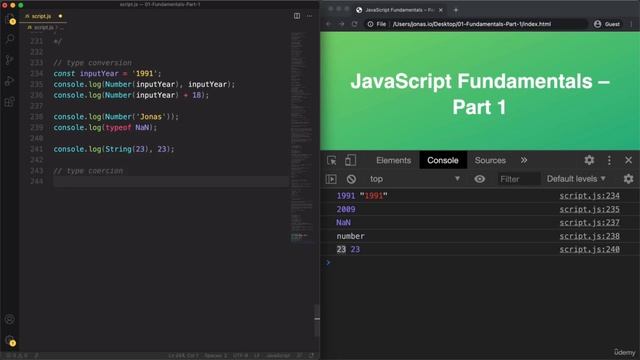640x360 pixels.
Task: Clear the console
Action: tap(351, 179)
